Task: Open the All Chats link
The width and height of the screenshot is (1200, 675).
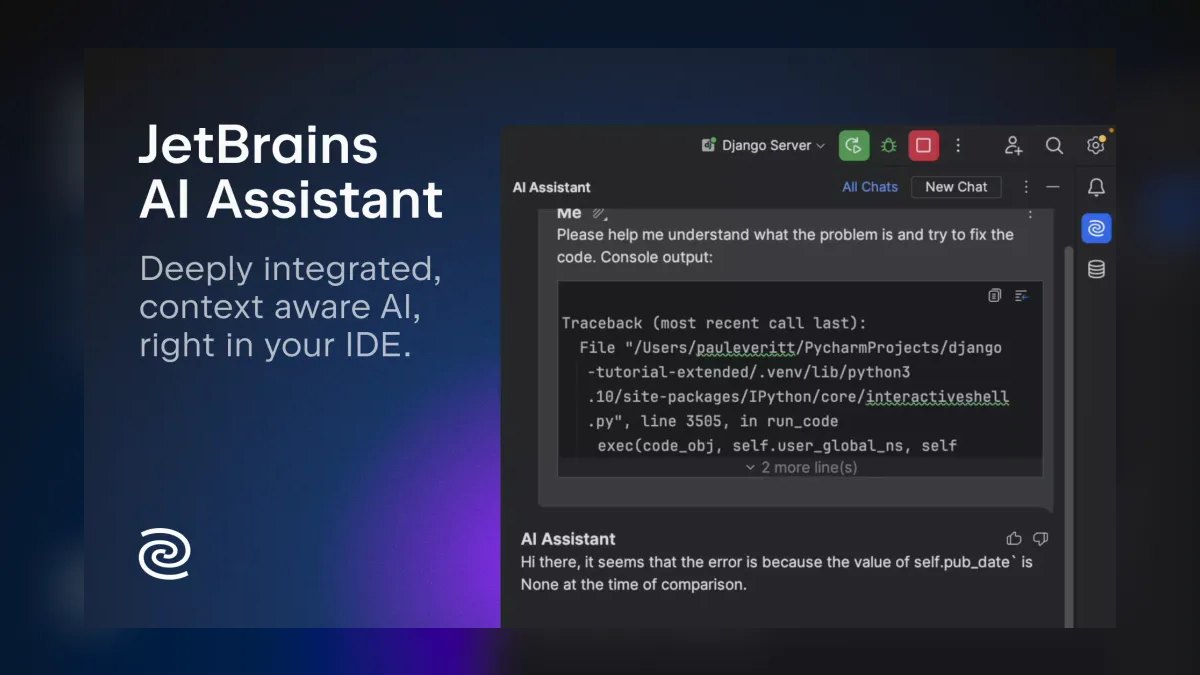Action: [870, 187]
